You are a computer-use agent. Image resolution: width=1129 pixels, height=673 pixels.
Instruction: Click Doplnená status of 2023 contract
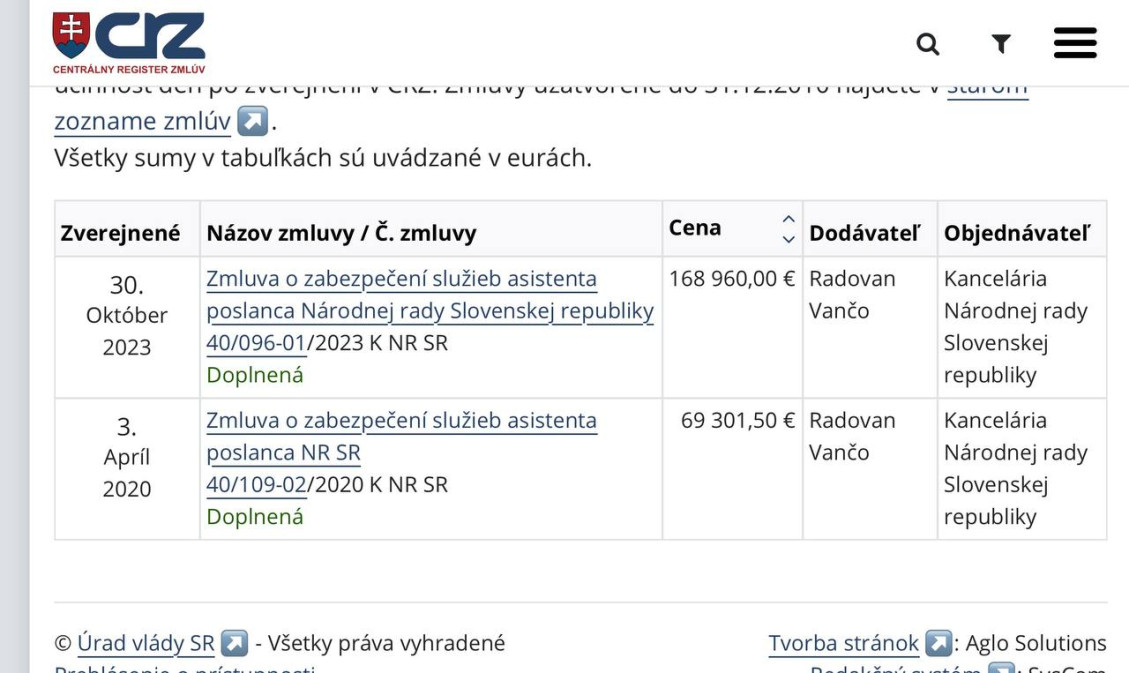click(x=254, y=375)
